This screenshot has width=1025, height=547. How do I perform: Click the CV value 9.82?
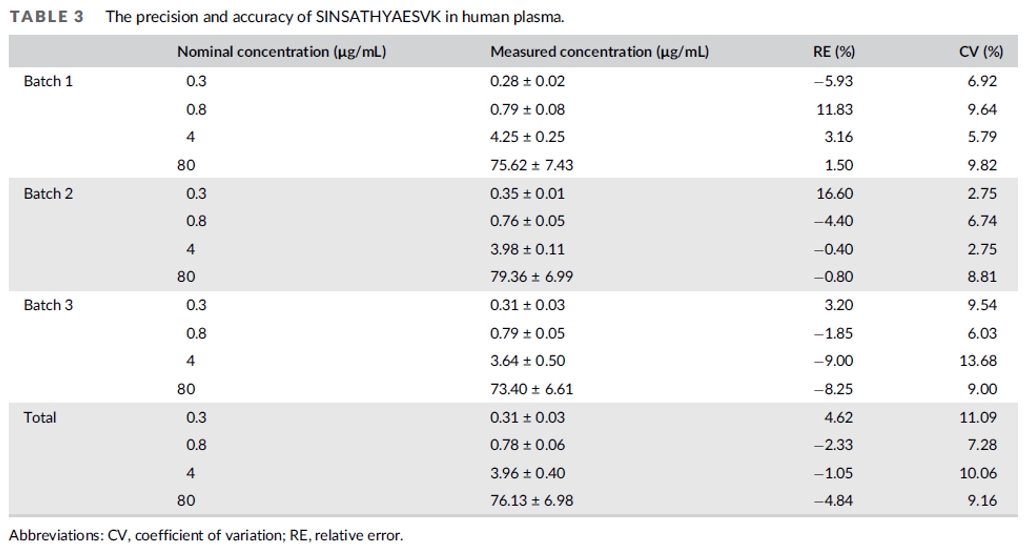pos(982,165)
